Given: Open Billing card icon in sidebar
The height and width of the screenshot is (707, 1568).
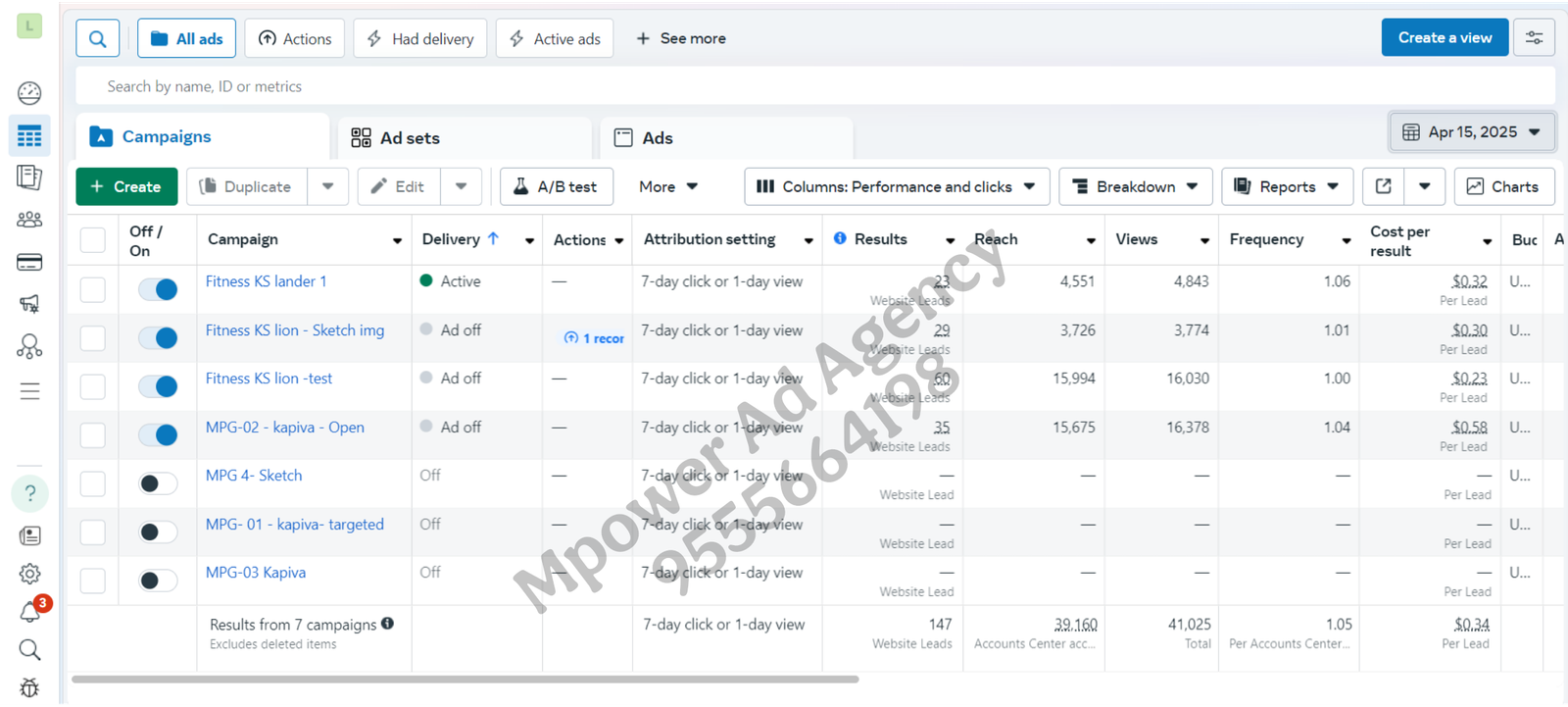Looking at the screenshot, I should [29, 262].
